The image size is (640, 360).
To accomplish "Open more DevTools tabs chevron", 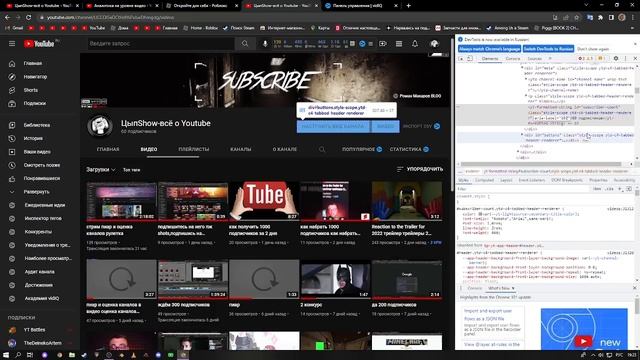I will (550, 58).
